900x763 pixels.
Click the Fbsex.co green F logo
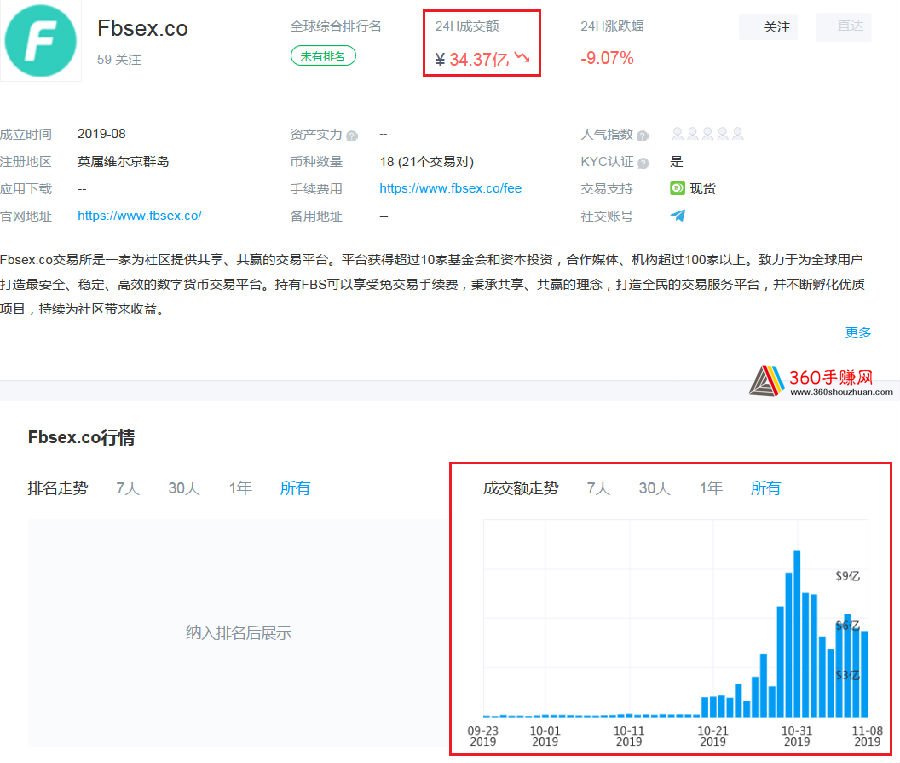[40, 41]
